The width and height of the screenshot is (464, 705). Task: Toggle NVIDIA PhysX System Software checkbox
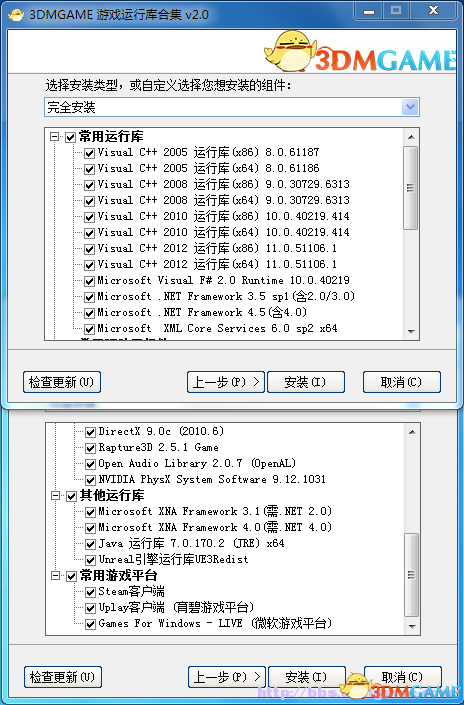click(x=90, y=480)
